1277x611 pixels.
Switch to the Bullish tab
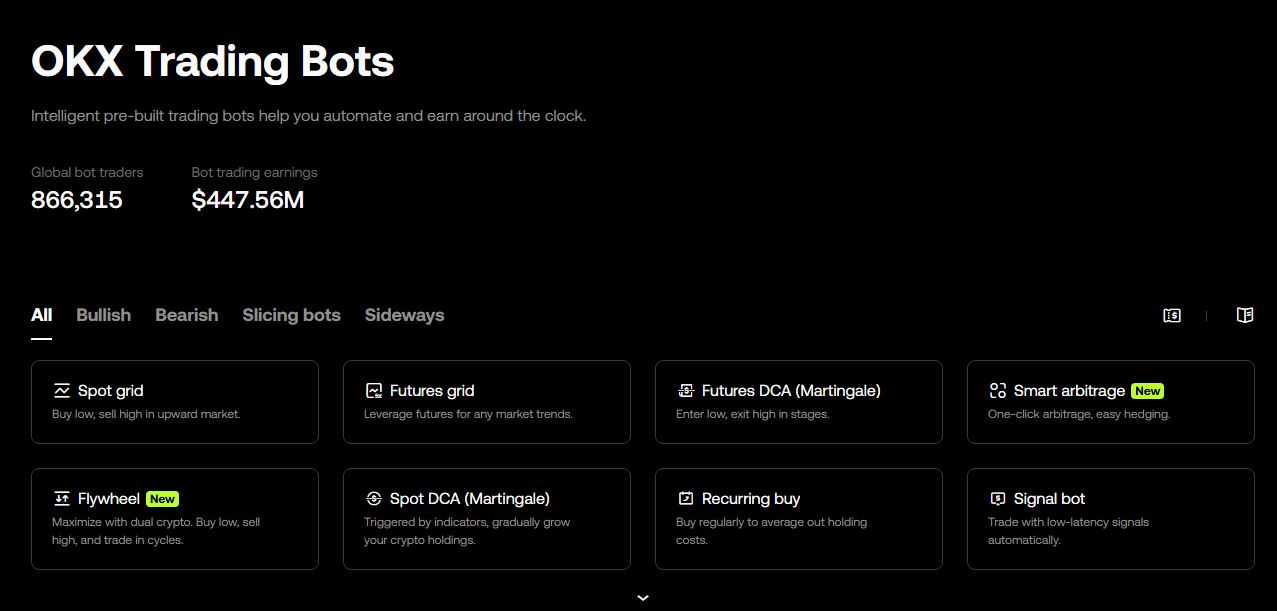pos(104,315)
